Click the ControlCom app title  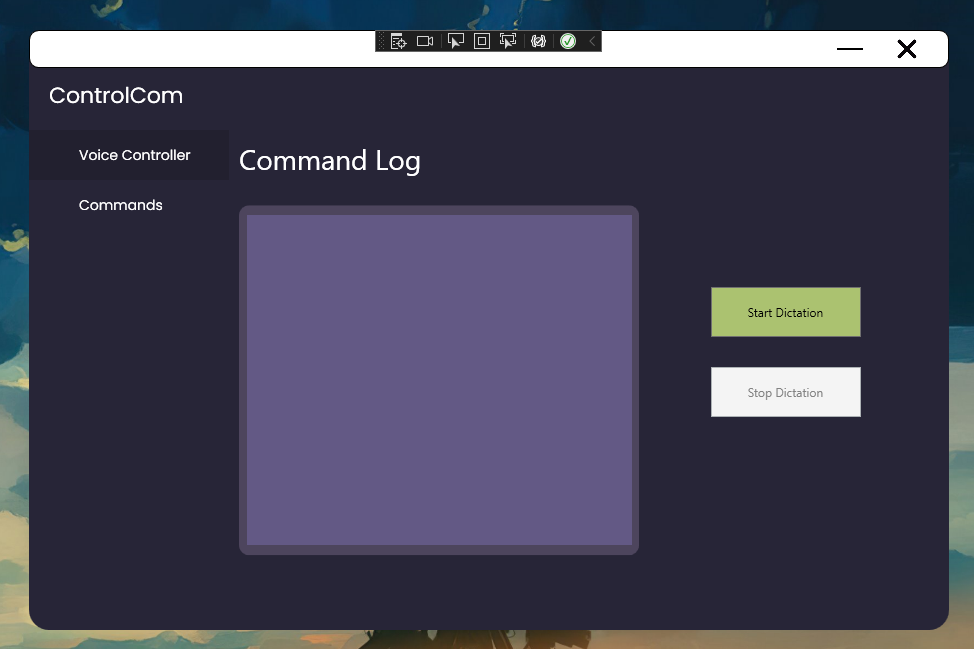pos(116,95)
